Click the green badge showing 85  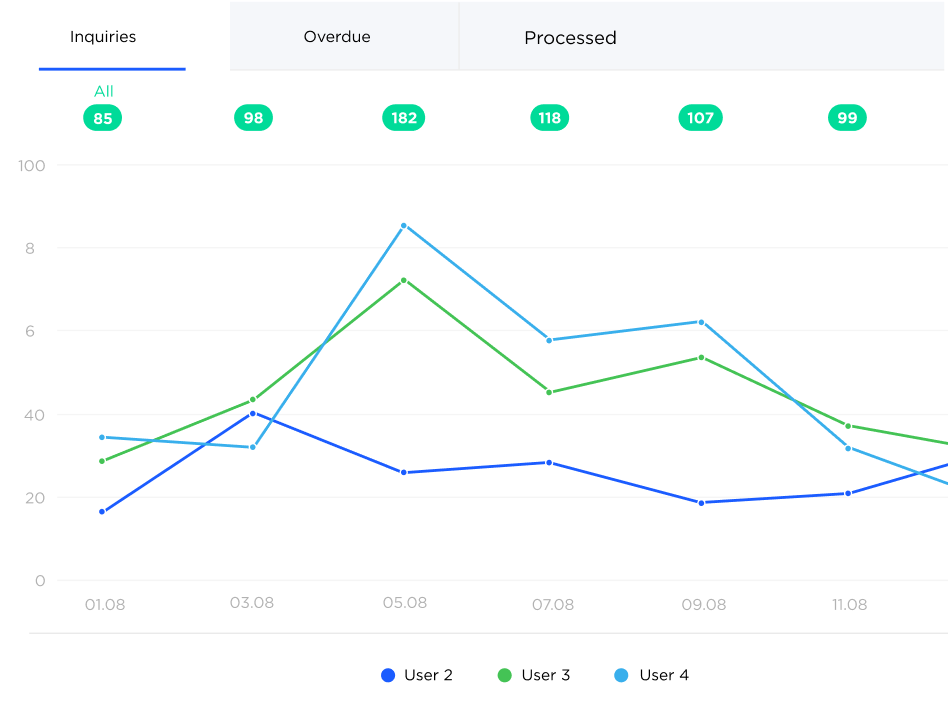[x=102, y=117]
